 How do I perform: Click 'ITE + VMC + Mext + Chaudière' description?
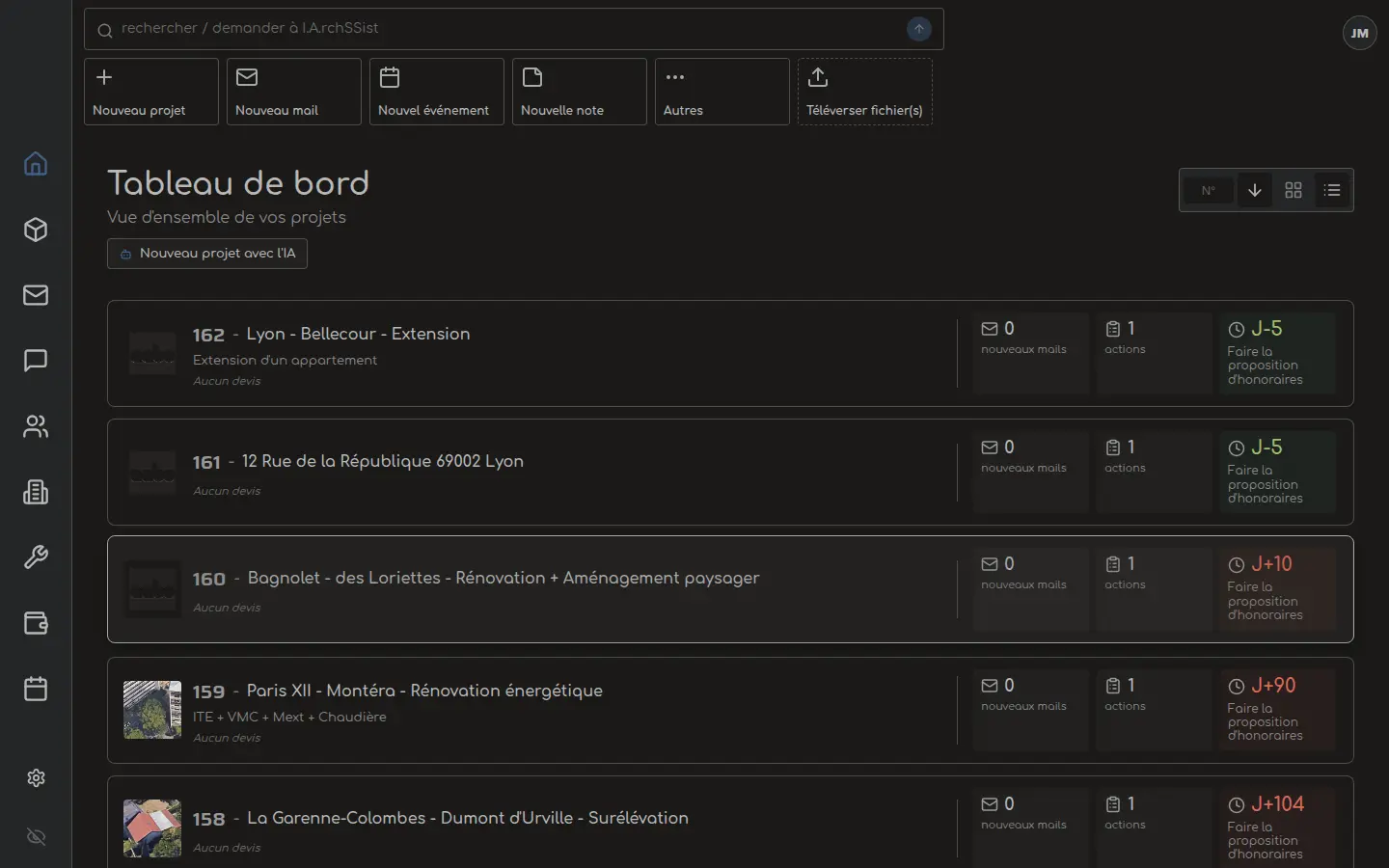tap(289, 717)
